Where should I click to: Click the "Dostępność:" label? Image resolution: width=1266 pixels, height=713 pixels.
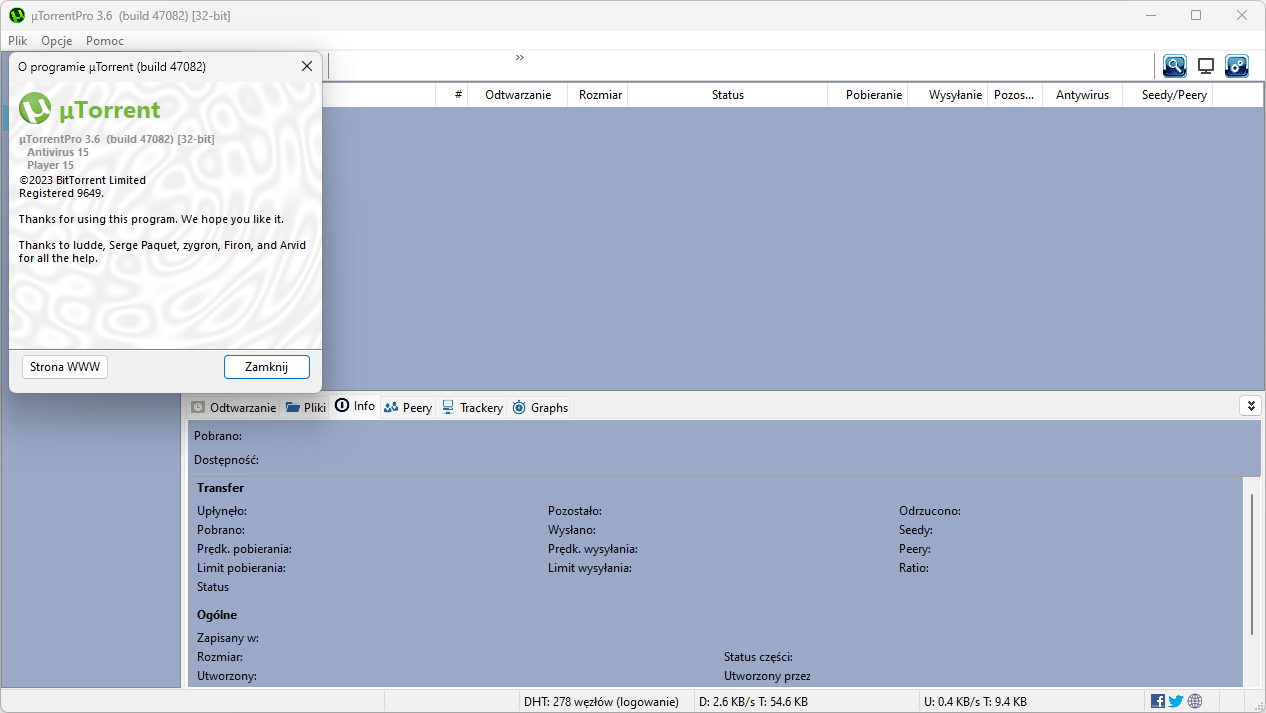(226, 460)
